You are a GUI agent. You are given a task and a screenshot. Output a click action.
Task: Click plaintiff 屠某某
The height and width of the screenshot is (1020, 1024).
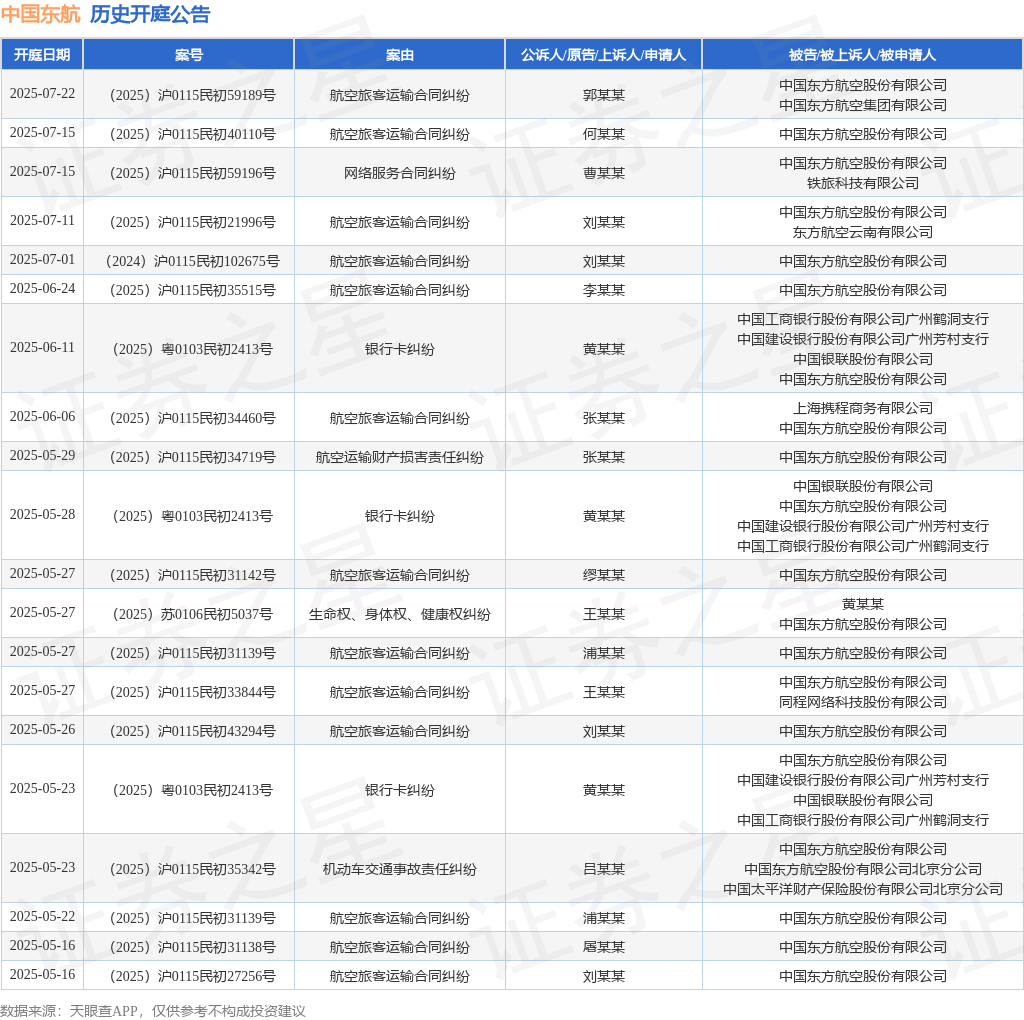[x=603, y=948]
